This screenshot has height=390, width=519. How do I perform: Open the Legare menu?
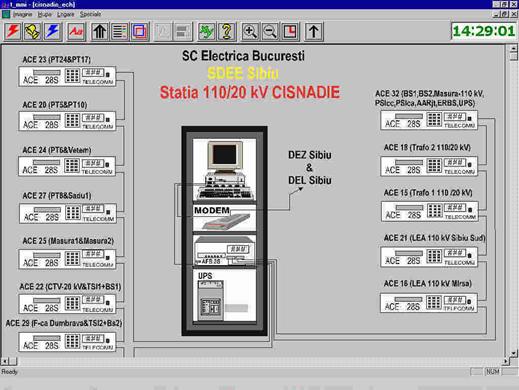pyautogui.click(x=66, y=14)
